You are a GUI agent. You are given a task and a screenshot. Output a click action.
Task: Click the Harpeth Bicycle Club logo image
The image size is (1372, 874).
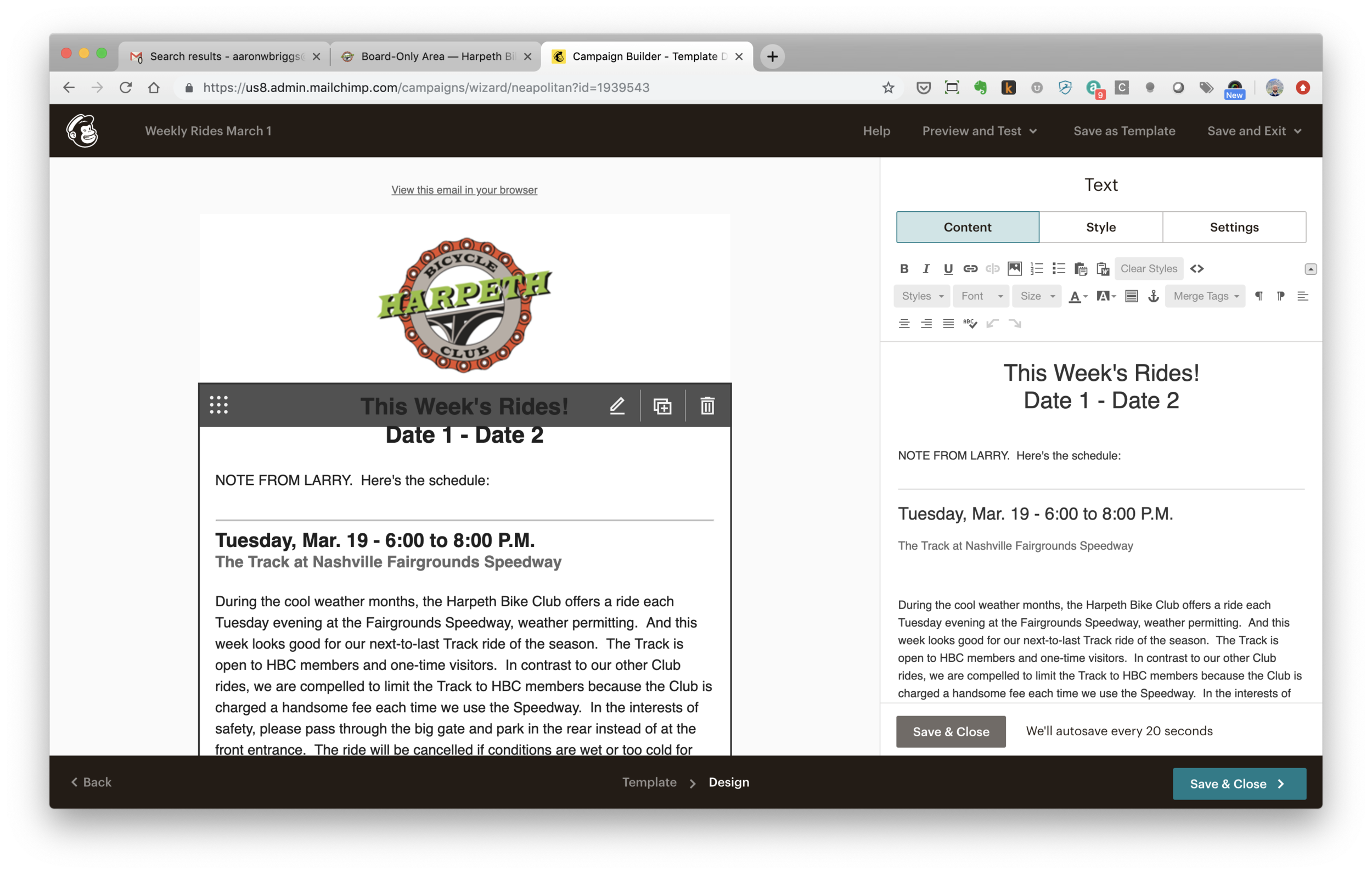click(x=464, y=305)
